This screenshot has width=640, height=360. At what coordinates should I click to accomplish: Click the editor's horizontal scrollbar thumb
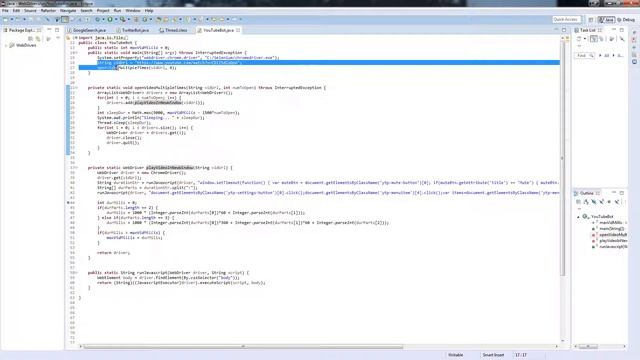click(243, 347)
